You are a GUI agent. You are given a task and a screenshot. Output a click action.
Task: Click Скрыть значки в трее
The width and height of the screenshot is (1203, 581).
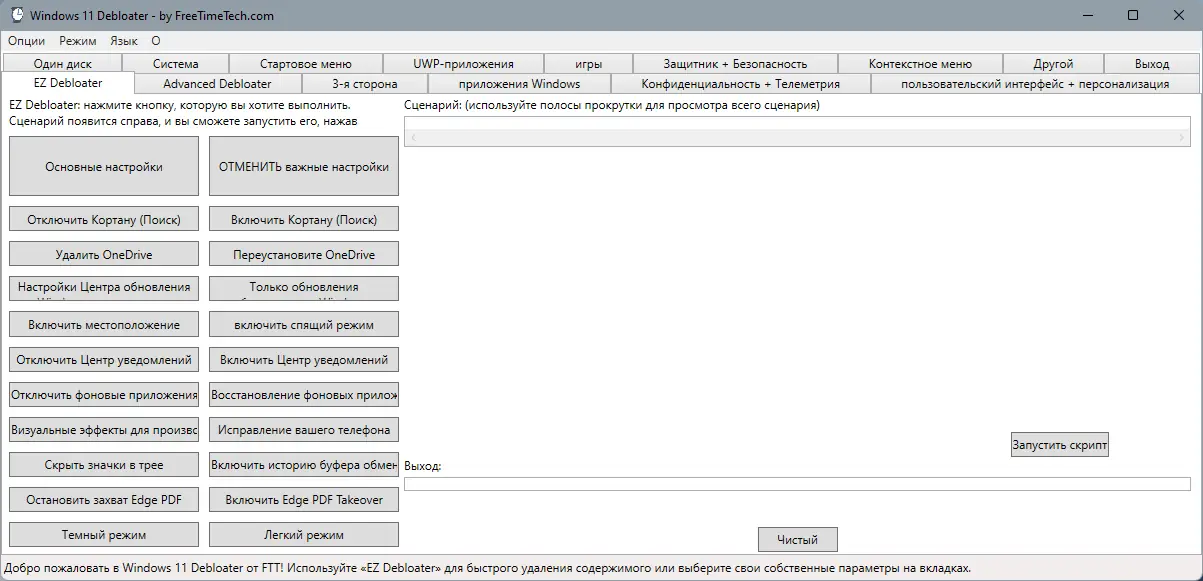[x=104, y=464]
